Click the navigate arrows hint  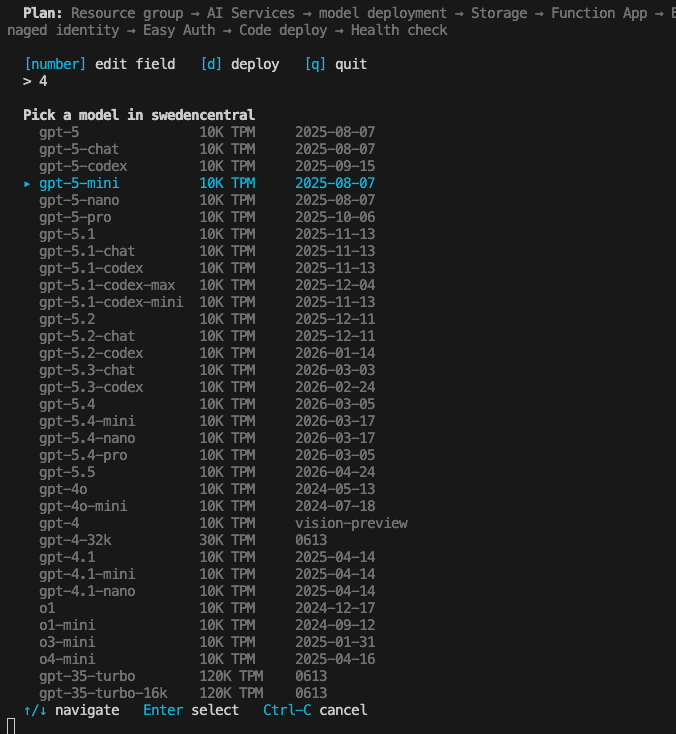point(71,710)
